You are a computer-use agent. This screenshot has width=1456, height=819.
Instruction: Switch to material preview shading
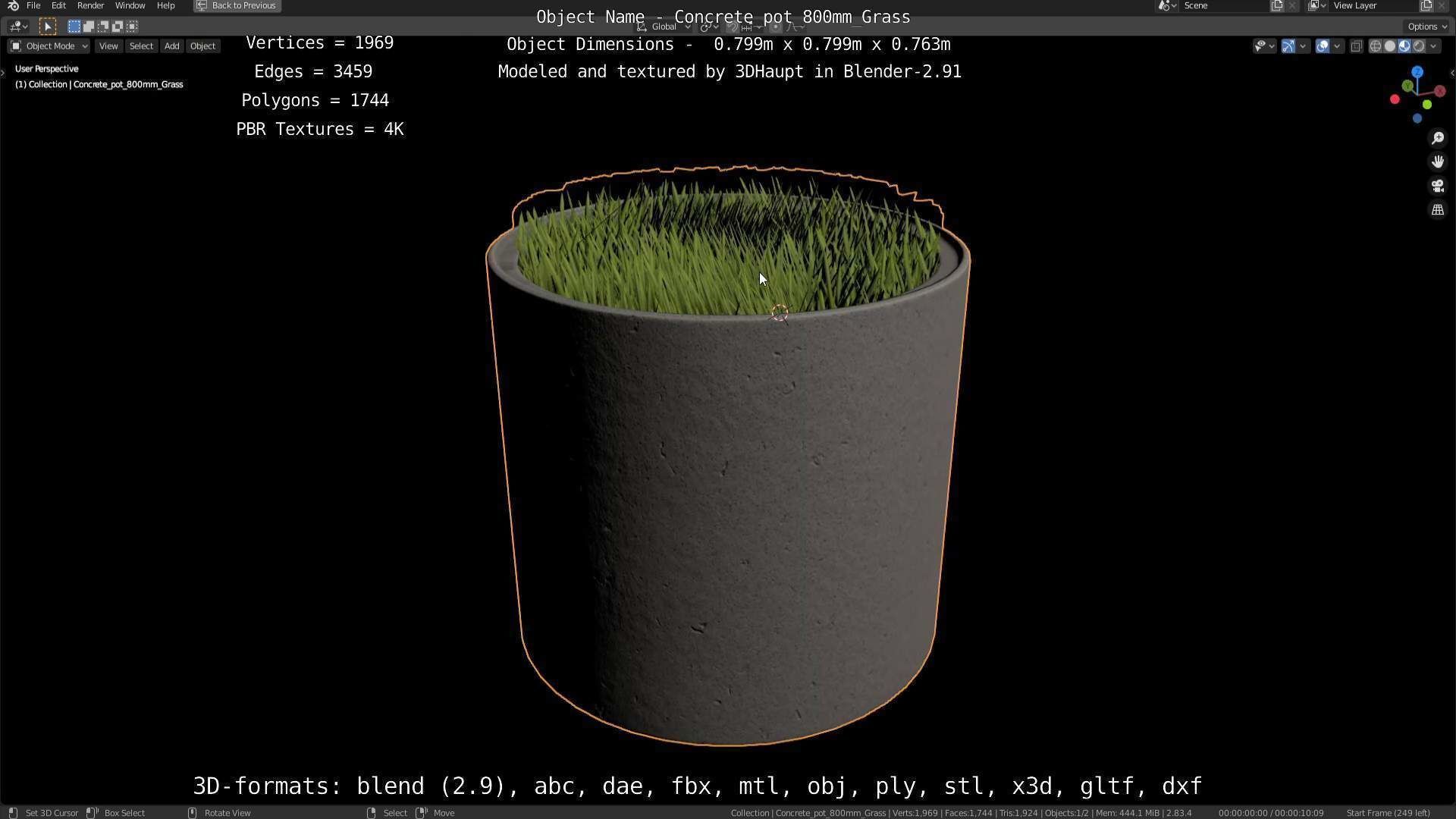point(1404,46)
